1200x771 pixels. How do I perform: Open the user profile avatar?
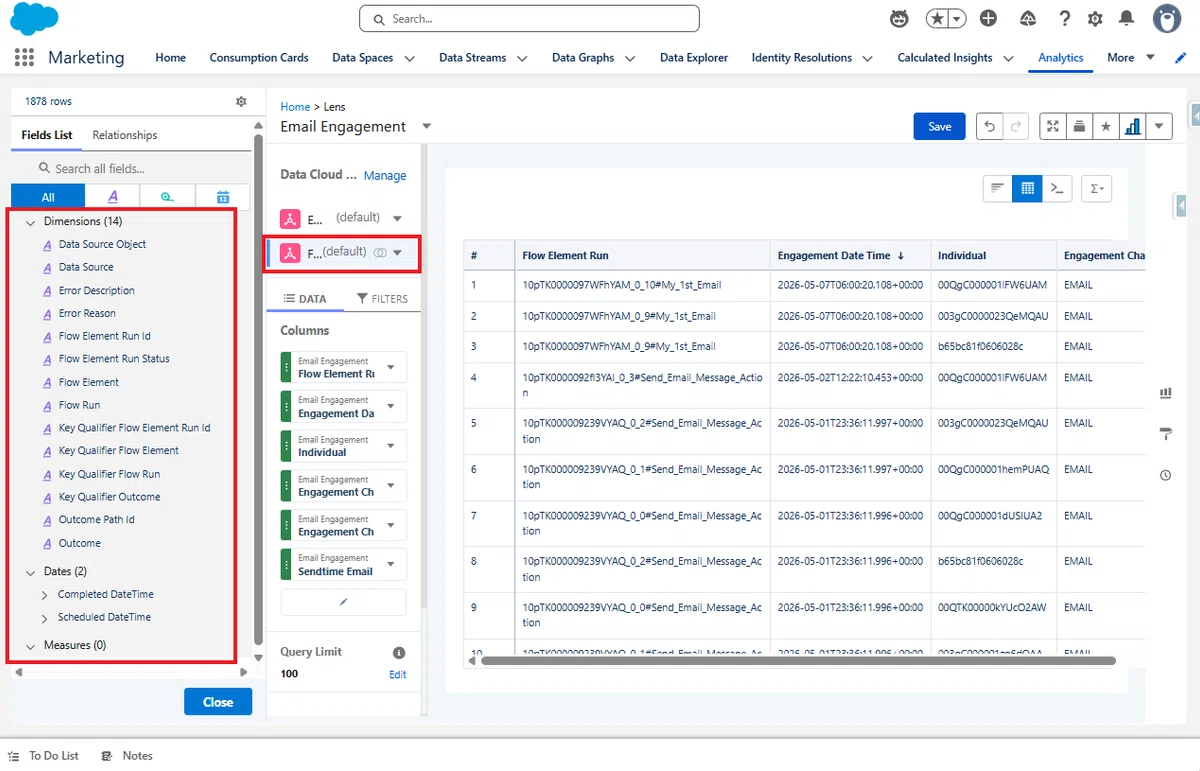(x=1166, y=19)
